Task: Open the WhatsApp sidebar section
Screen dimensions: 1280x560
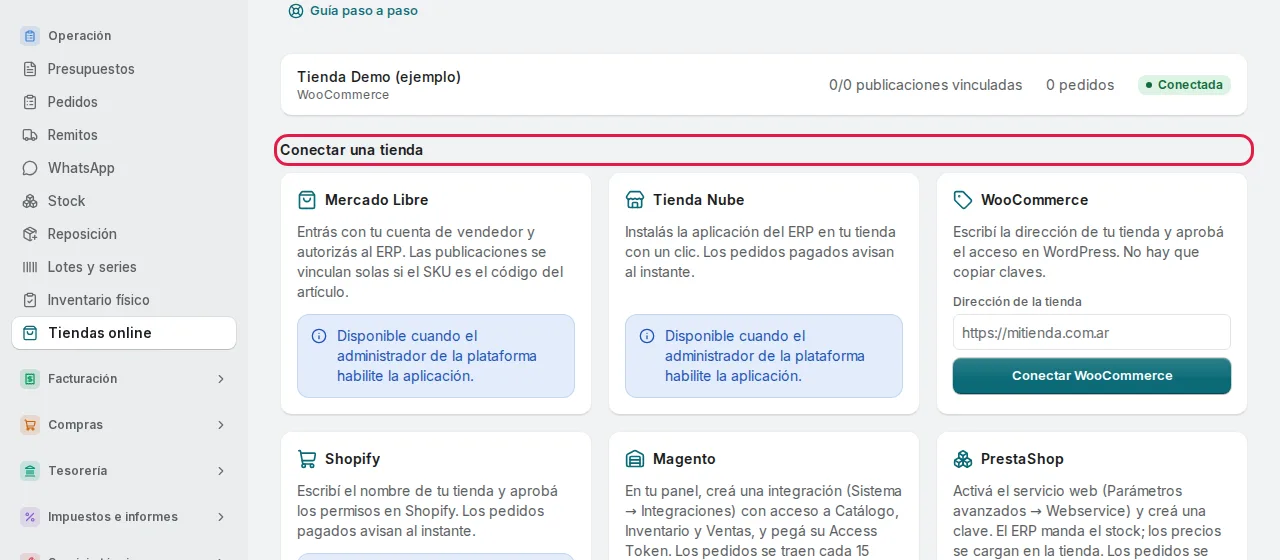Action: (x=124, y=168)
